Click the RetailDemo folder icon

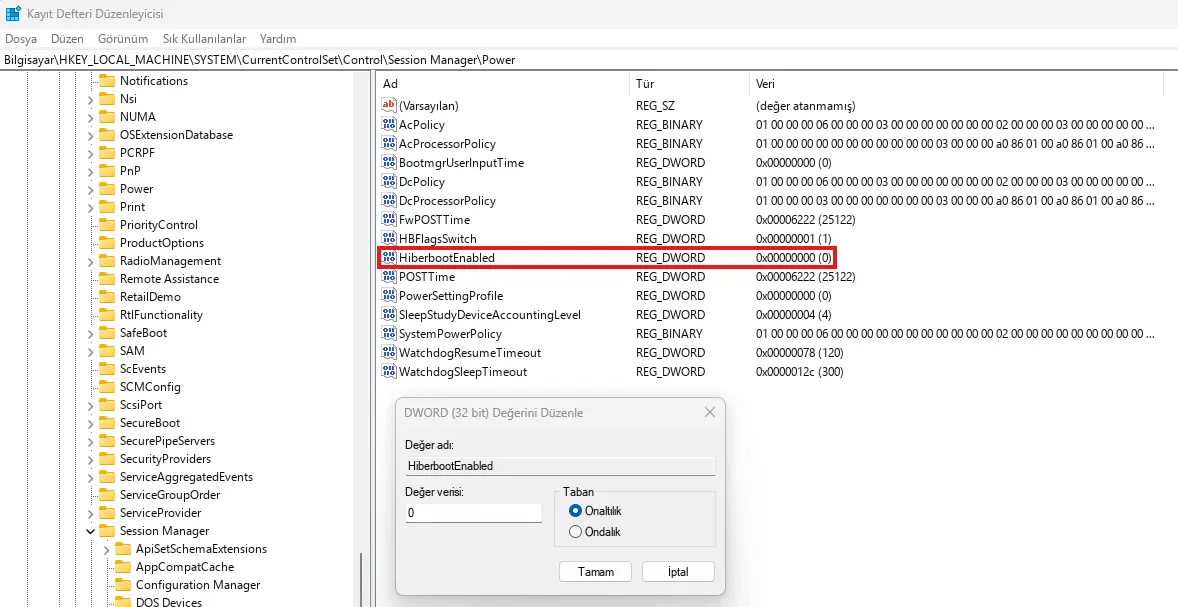click(106, 297)
